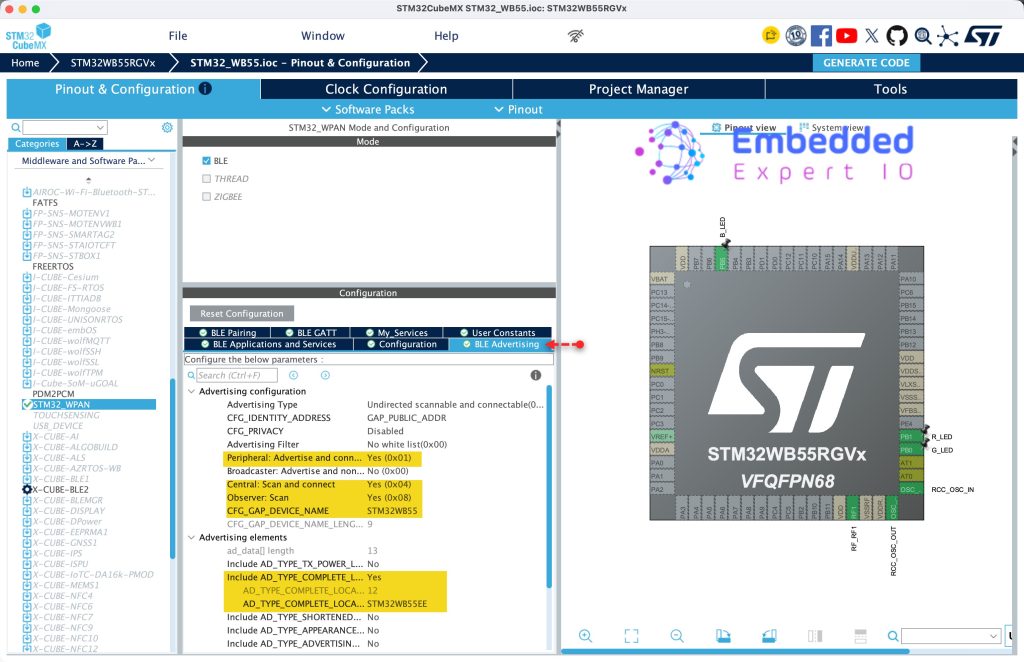The height and width of the screenshot is (662, 1024).
Task: Enable the ZIGBEE mode checkbox
Action: coord(206,196)
